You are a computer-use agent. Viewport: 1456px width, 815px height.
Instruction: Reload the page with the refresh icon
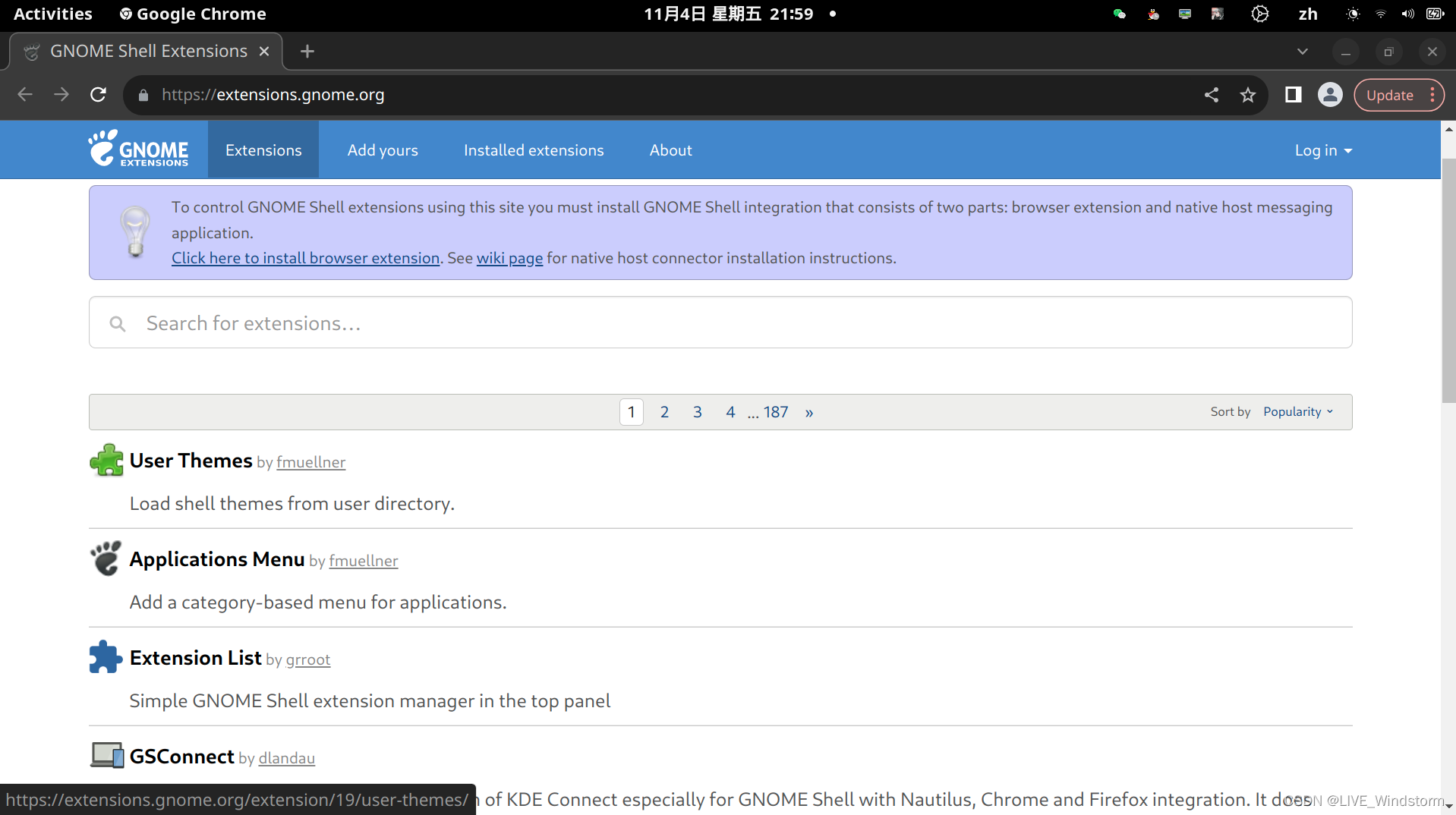click(x=98, y=95)
